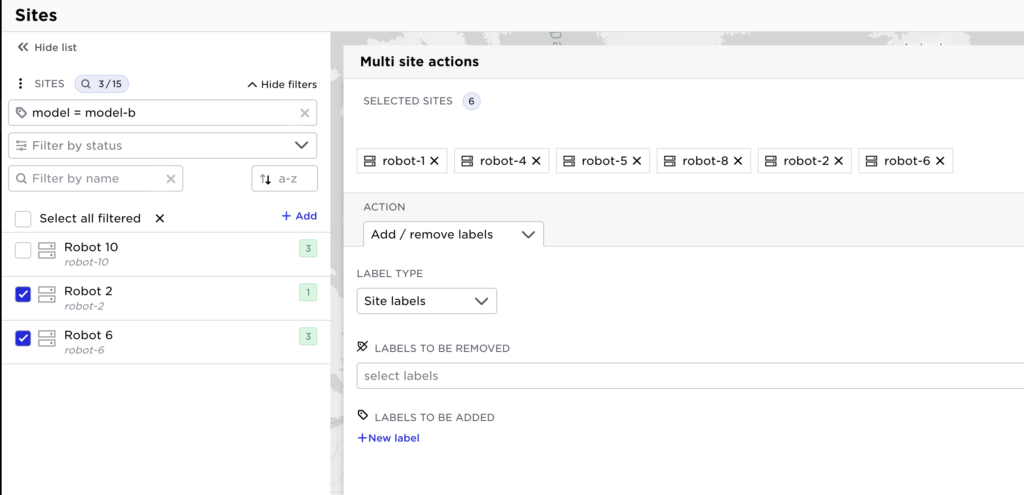Click the +New label link

click(x=389, y=438)
